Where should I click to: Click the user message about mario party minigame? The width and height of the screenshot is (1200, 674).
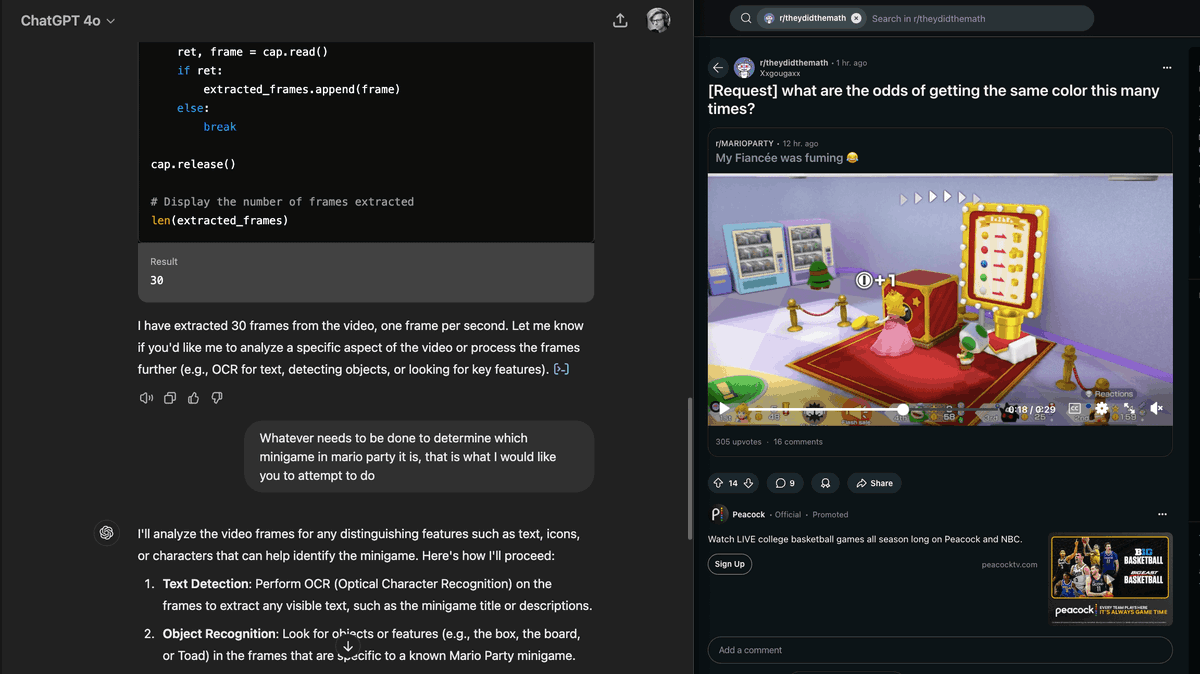tap(419, 457)
